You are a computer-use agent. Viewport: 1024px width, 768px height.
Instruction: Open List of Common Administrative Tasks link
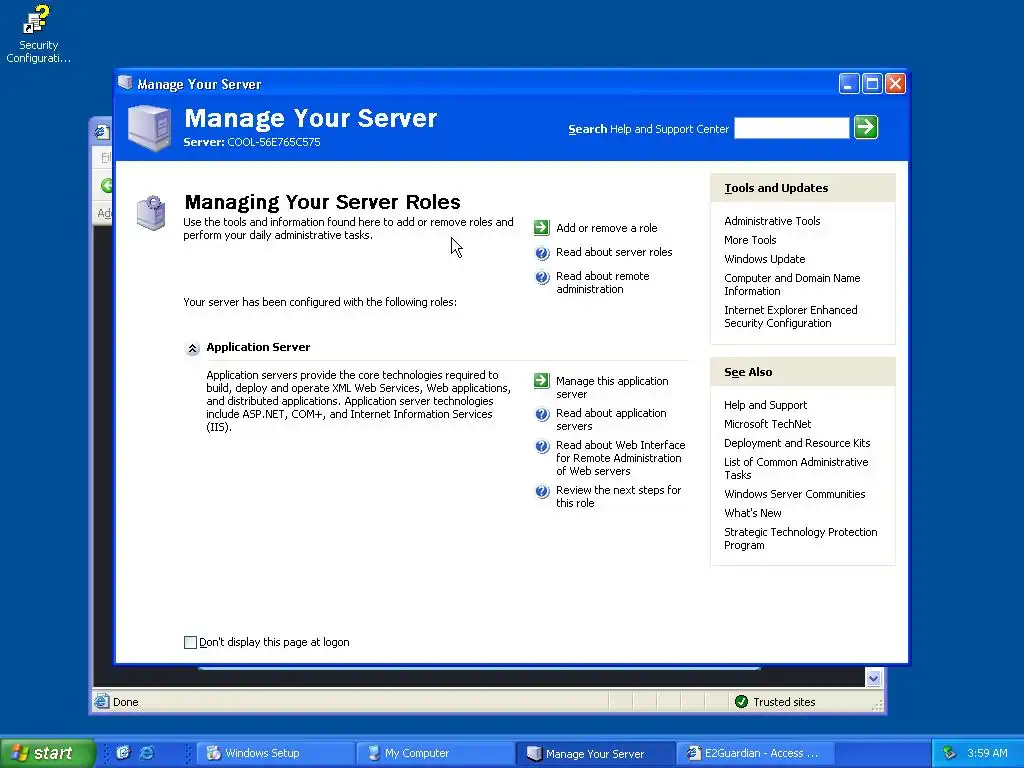coord(796,468)
